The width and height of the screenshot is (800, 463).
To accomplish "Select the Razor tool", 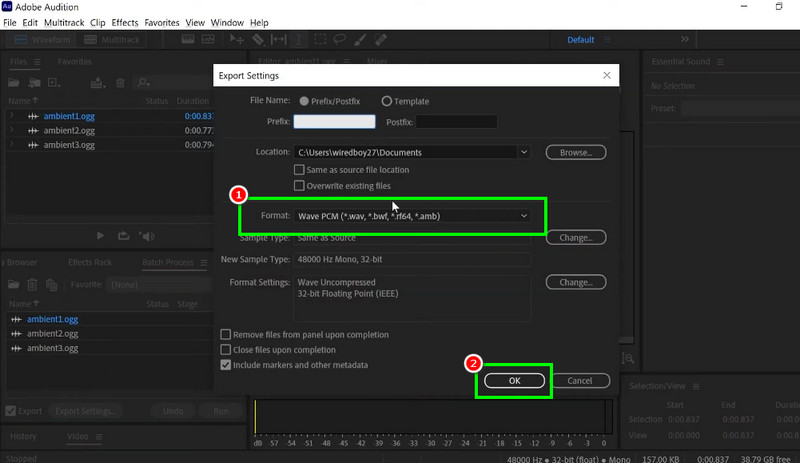I will pos(258,39).
